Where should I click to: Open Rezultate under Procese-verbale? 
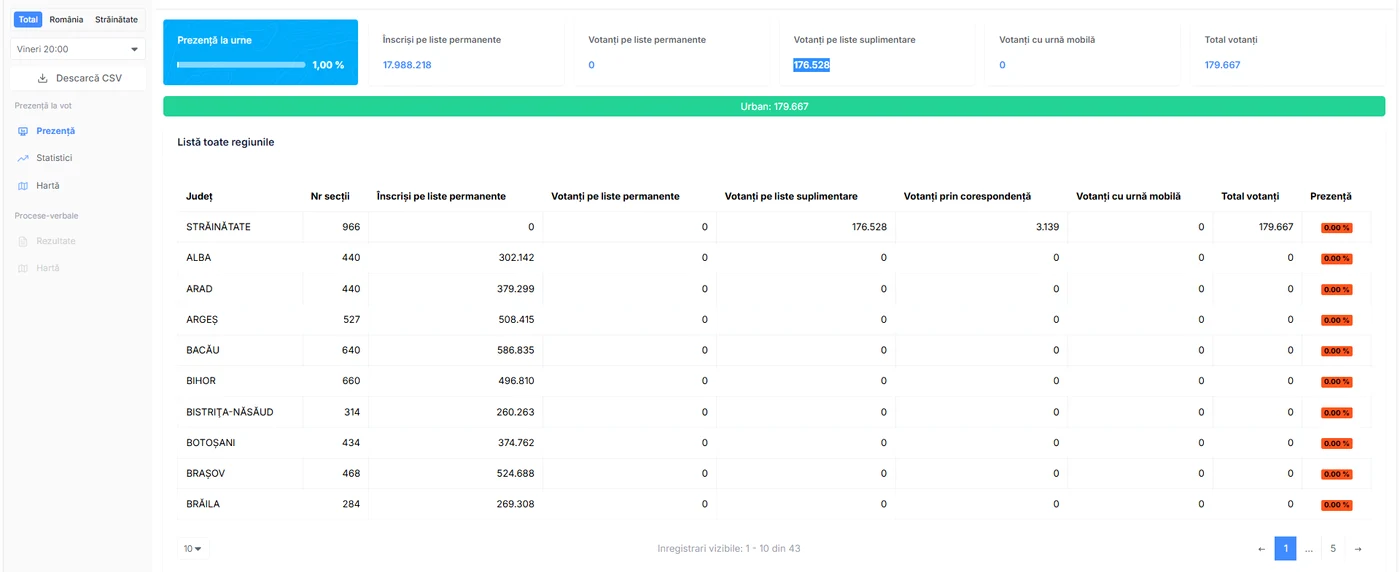pos(56,241)
